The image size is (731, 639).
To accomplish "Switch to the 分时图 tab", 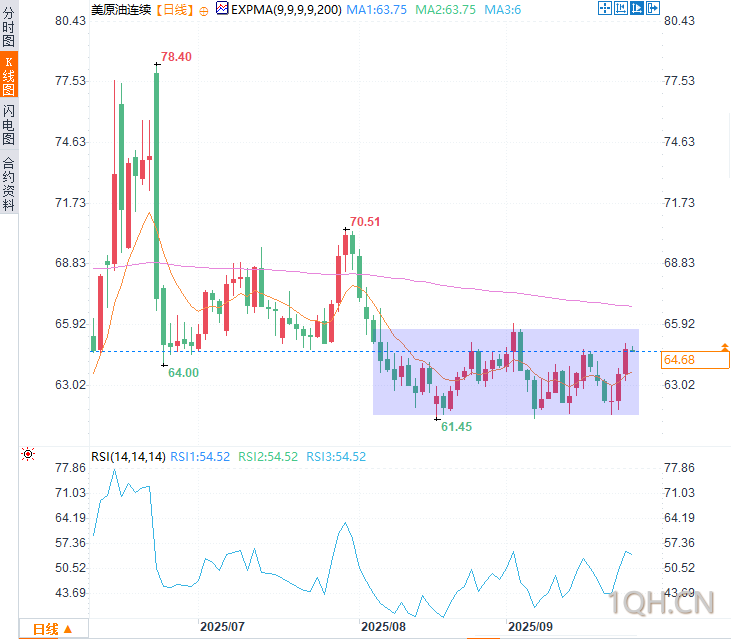I will pos(8,27).
